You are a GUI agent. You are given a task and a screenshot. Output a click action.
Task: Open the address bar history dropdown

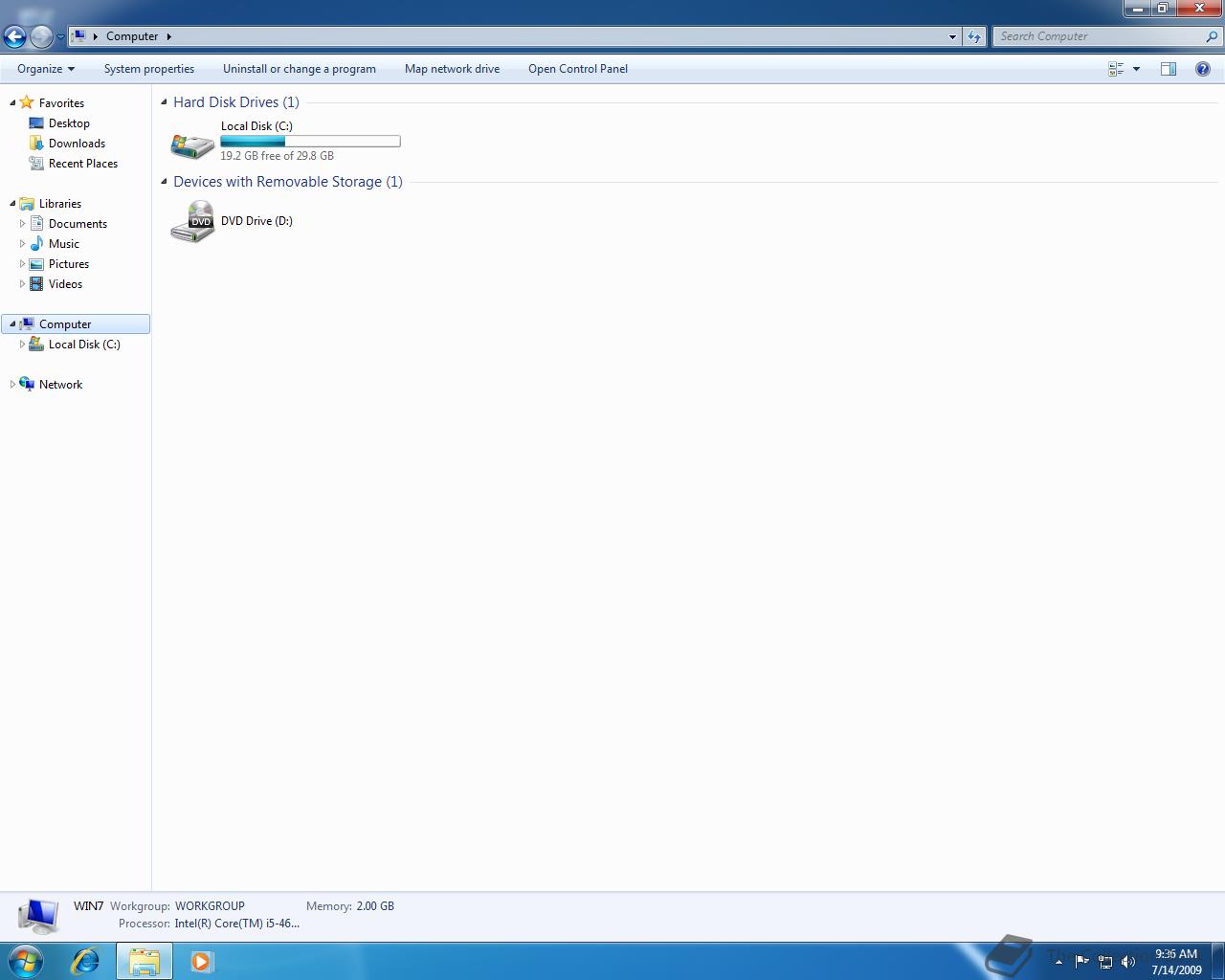click(x=952, y=36)
